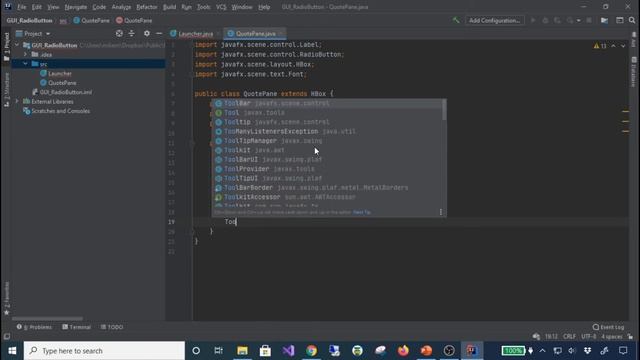Open Add Configuration dialog
Screen dimensions: 640x360
tap(494, 20)
